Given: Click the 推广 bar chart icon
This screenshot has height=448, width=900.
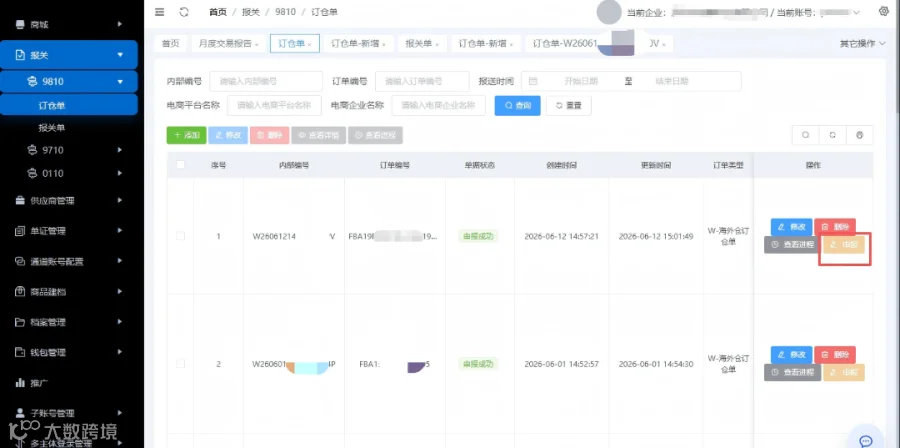Looking at the screenshot, I should pos(21,382).
